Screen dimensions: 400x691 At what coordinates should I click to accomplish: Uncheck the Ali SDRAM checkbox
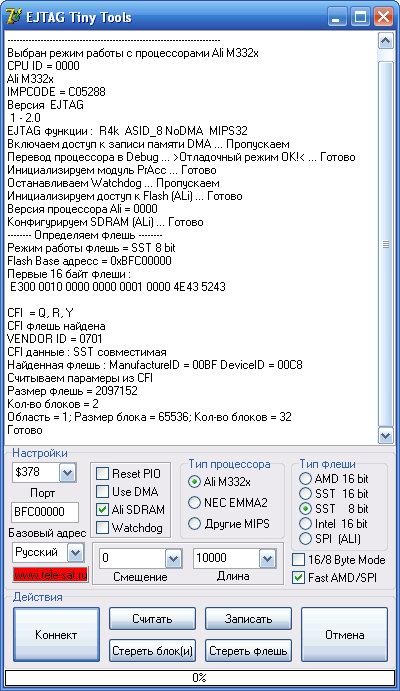point(102,509)
